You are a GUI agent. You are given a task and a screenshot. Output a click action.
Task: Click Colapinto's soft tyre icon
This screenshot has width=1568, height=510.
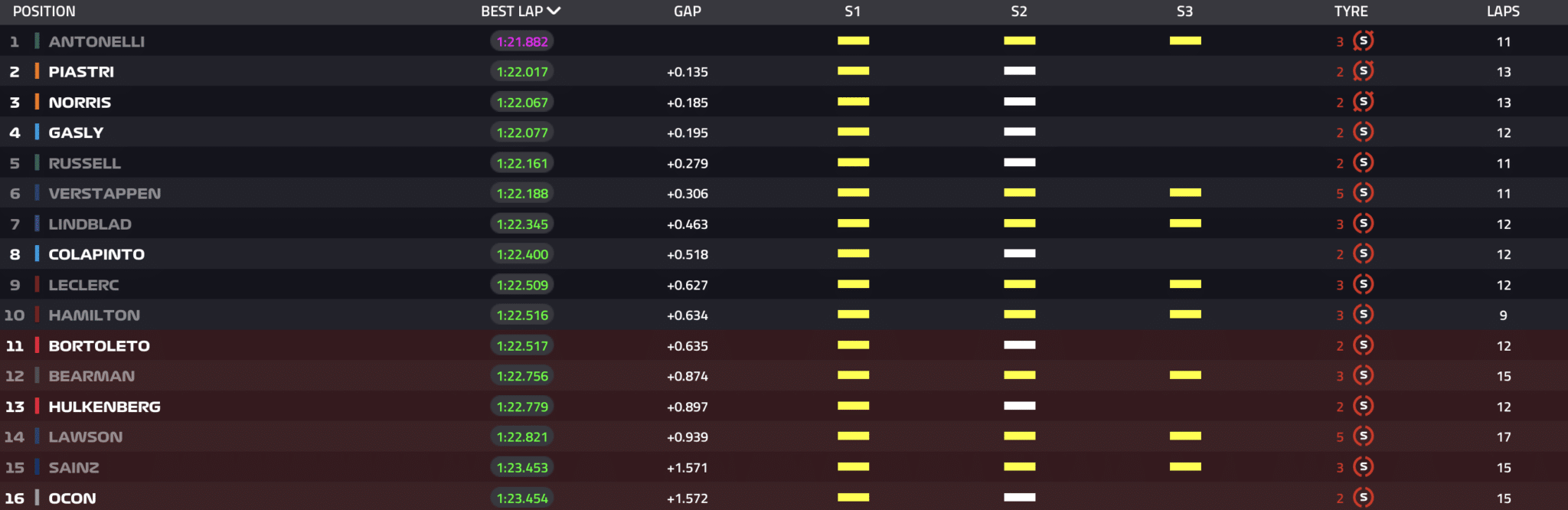tap(1364, 253)
